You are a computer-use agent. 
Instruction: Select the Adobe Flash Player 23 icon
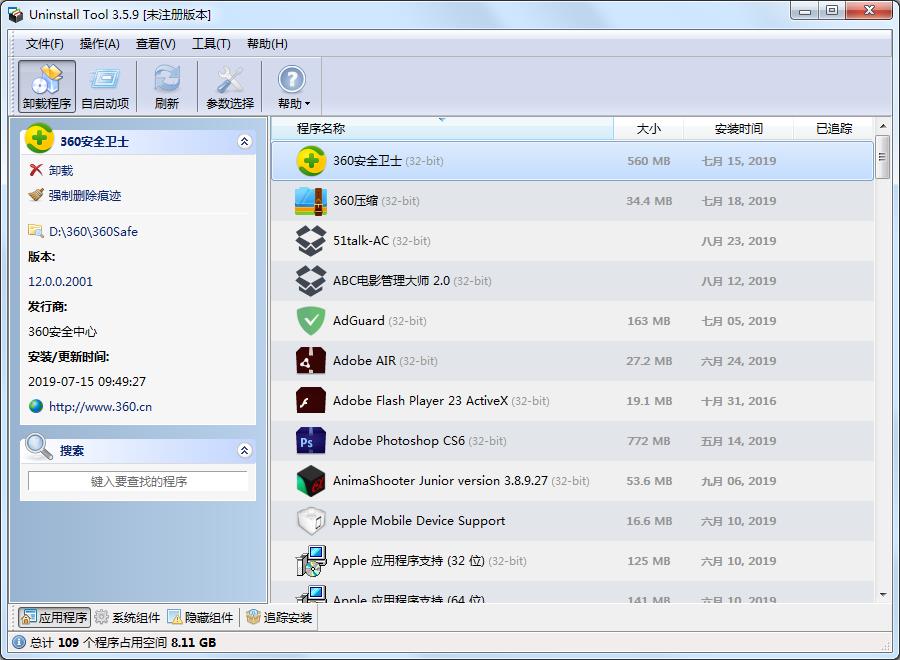tap(311, 401)
